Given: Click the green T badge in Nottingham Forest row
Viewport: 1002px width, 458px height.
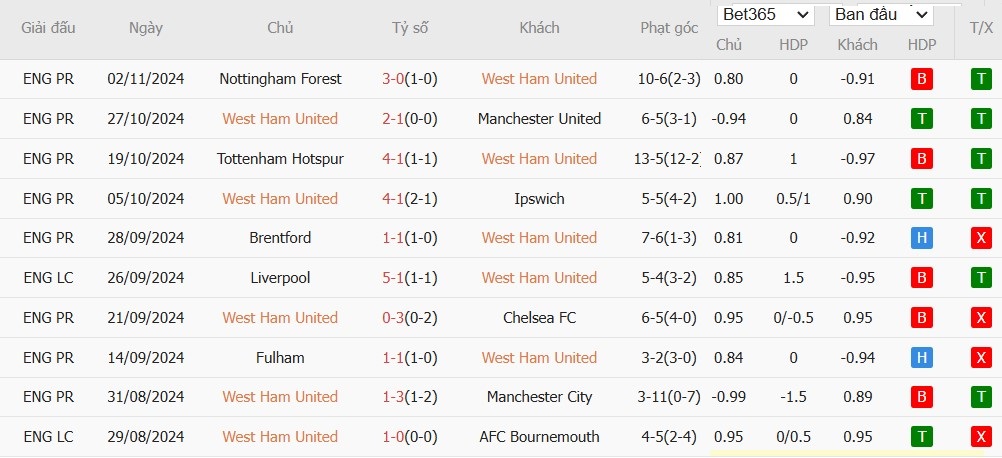Looking at the screenshot, I should click(981, 79).
